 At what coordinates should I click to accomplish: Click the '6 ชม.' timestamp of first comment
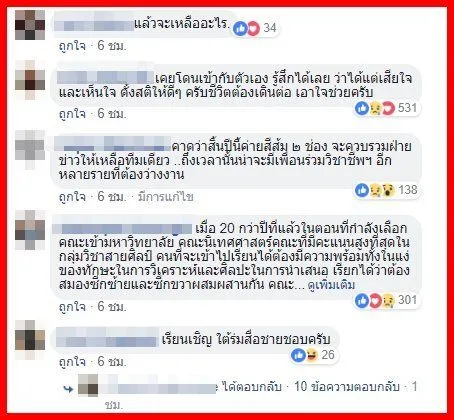coord(112,46)
